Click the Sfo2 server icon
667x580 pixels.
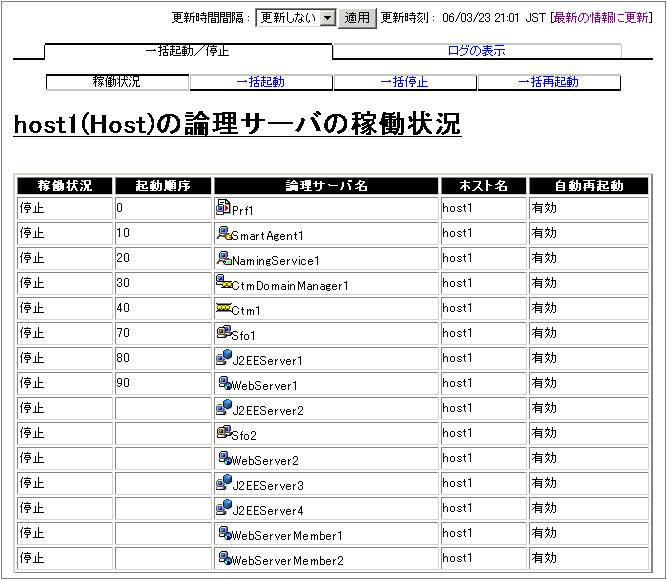pyautogui.click(x=224, y=432)
